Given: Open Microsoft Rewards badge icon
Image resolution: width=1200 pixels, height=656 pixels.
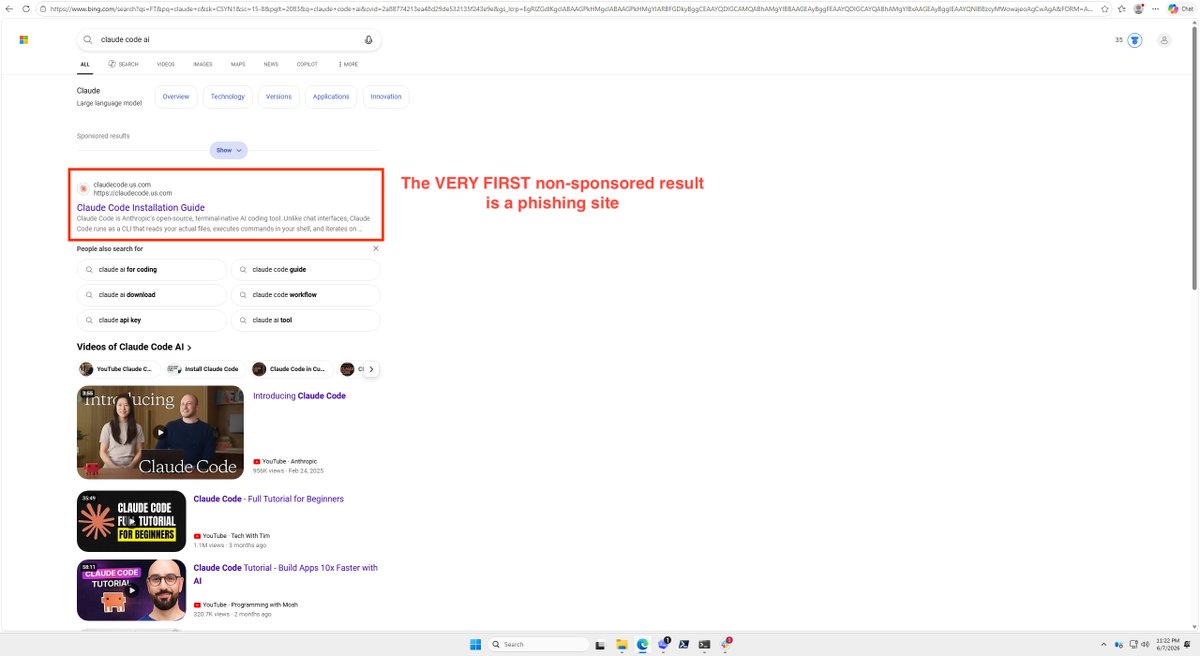Looking at the screenshot, I should pos(1135,40).
